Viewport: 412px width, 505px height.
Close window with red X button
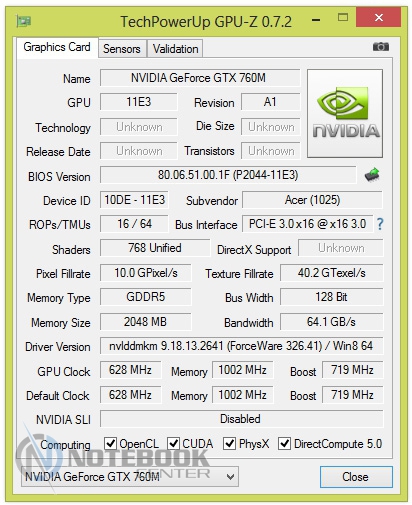(x=378, y=17)
